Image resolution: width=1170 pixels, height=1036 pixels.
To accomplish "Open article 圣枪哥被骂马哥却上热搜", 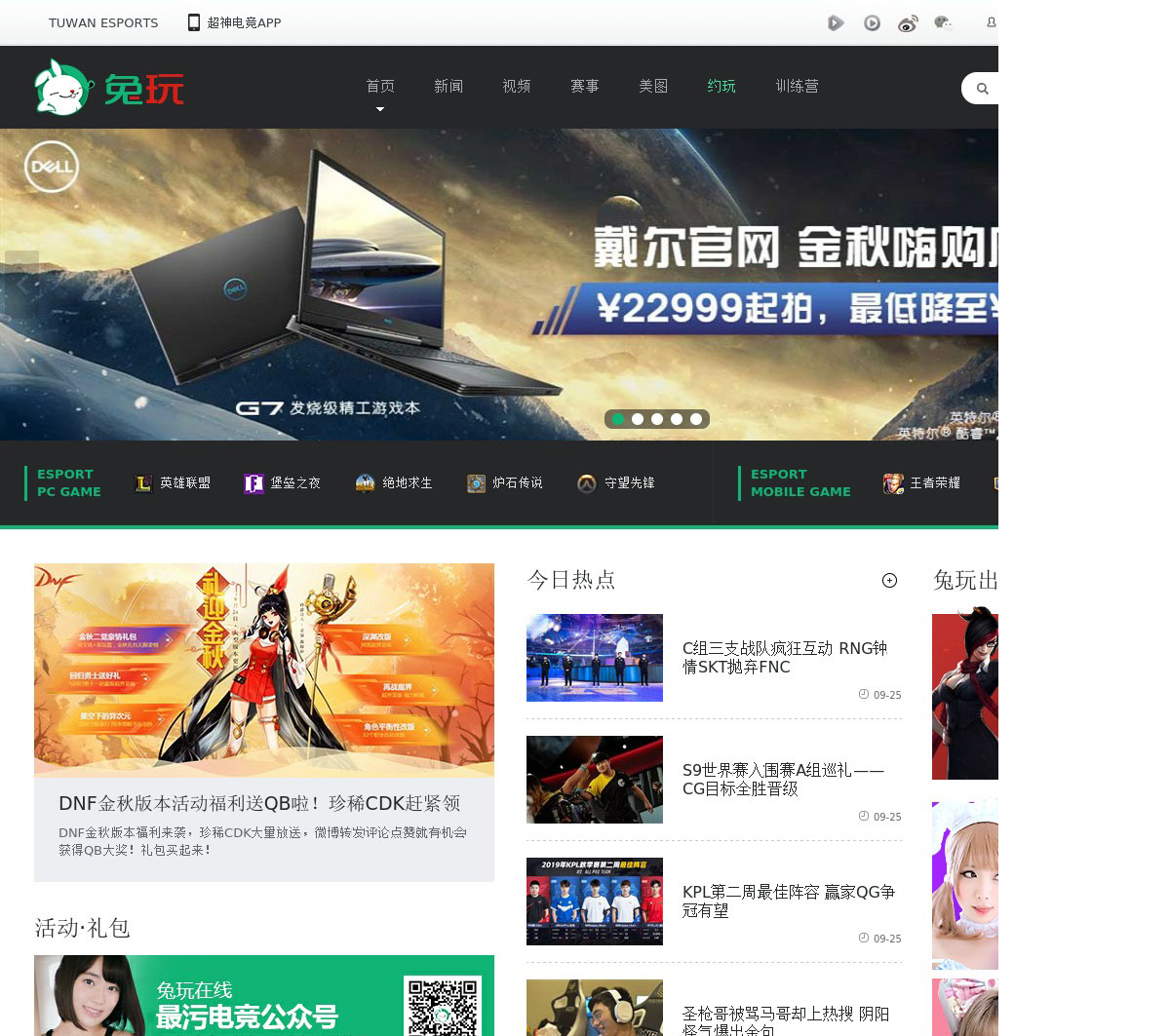I will click(786, 1020).
